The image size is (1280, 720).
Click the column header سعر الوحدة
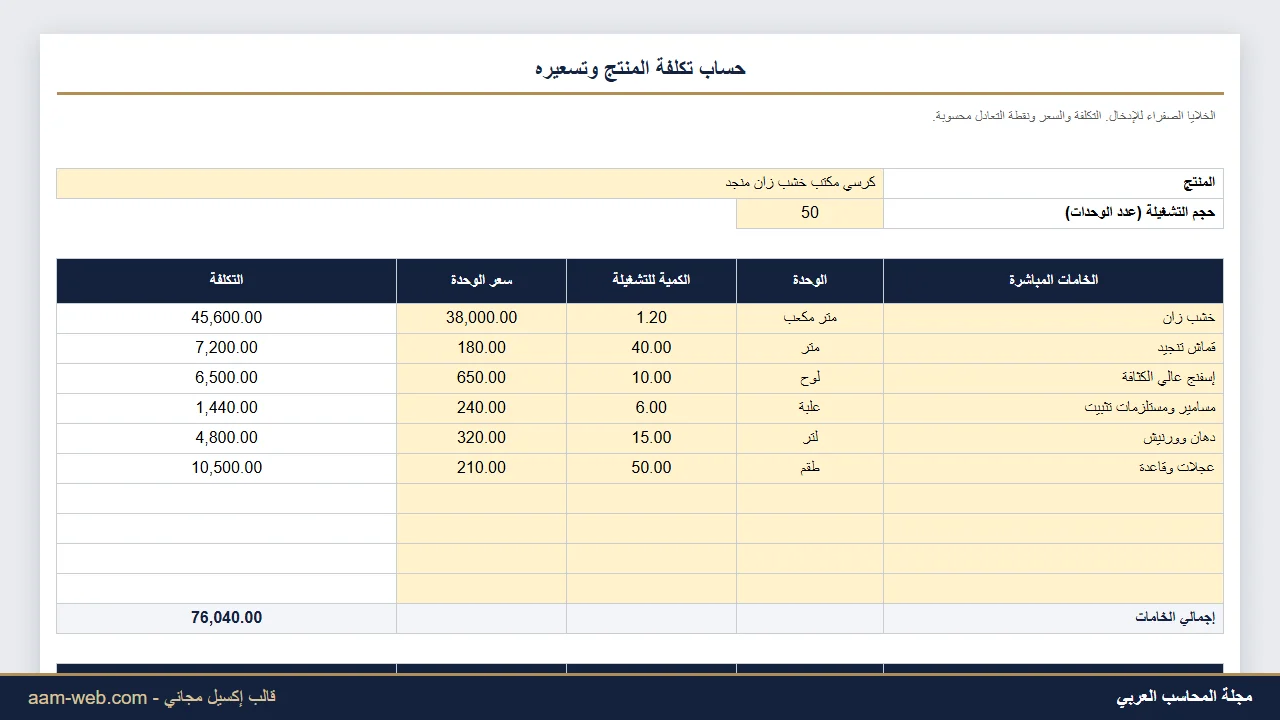coord(482,281)
